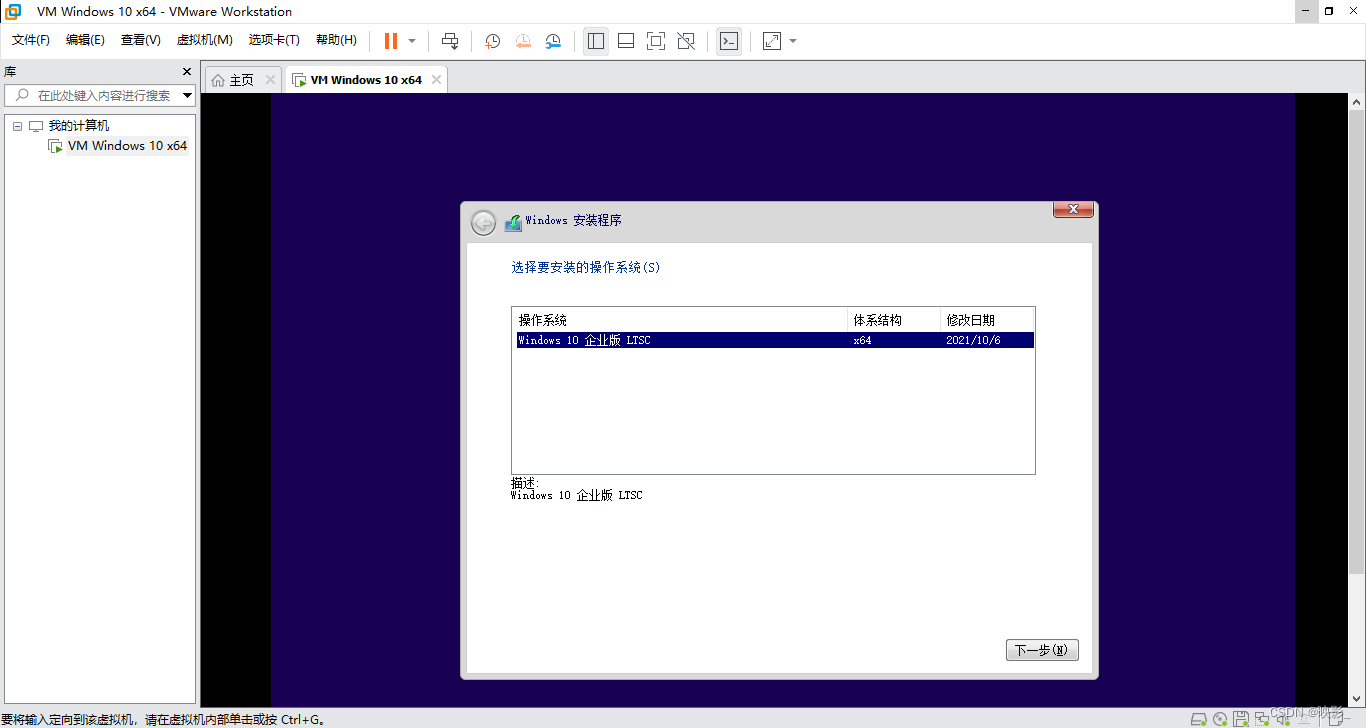The height and width of the screenshot is (728, 1366).
Task: Toggle the console view button
Action: click(x=729, y=41)
